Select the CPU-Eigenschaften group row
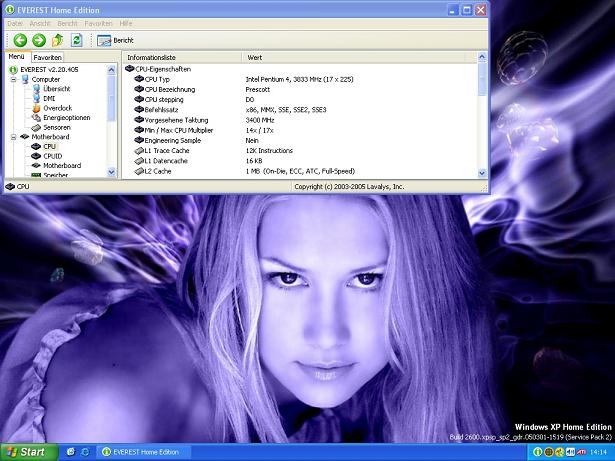Screen dimensions: 615x461 [x=158, y=69]
